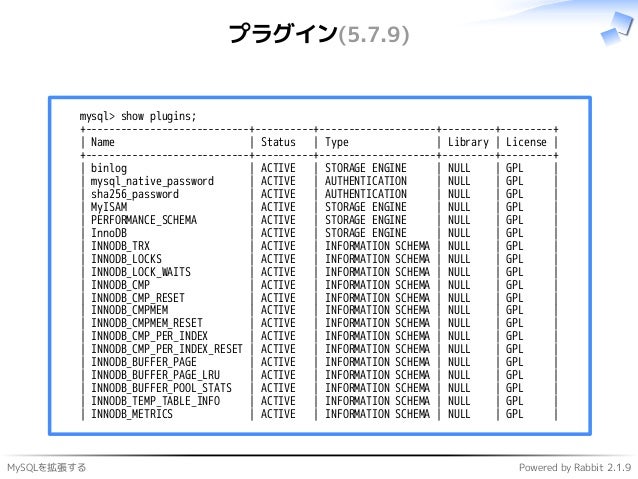638x479 pixels.
Task: Select the INNODB_CMP_PER_INDEX_RESET plugin name
Action: click(167, 349)
